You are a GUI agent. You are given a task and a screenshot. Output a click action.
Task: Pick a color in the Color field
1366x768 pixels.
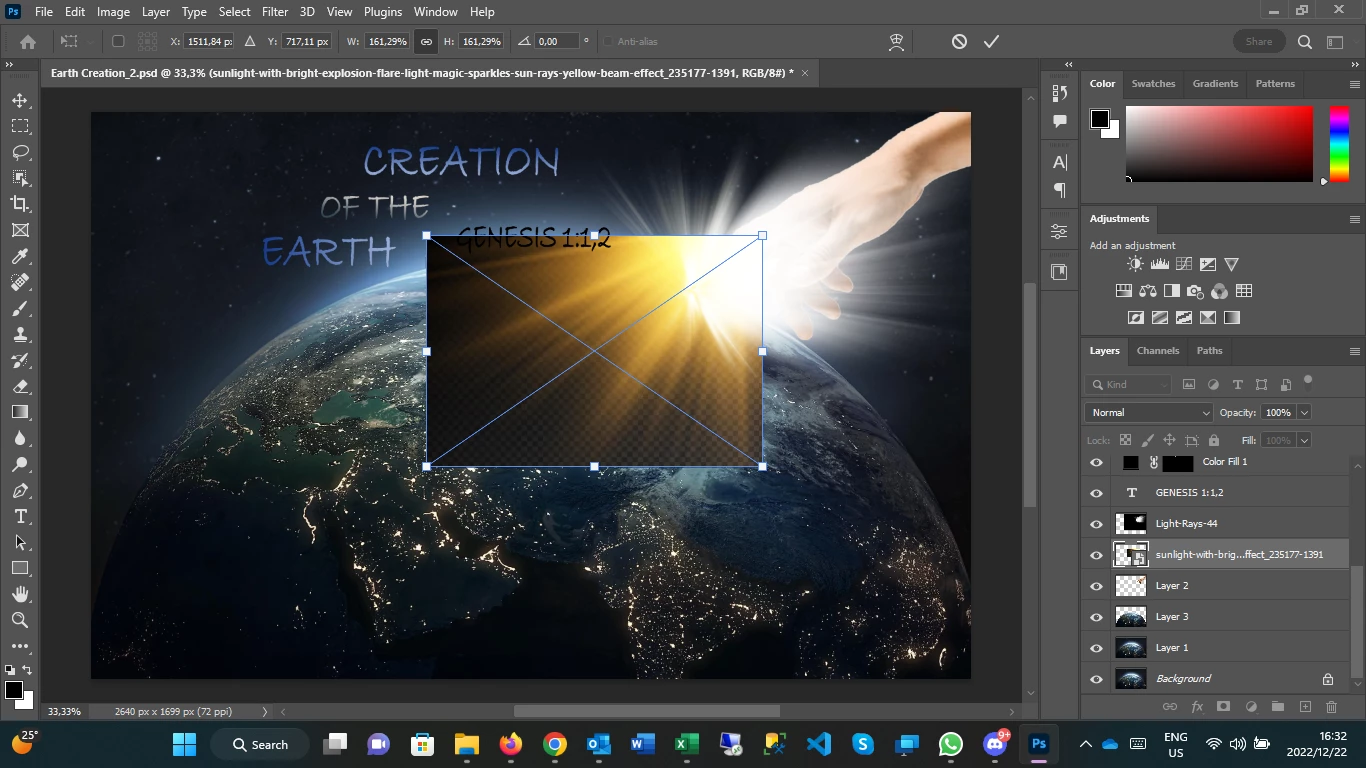(x=1219, y=144)
